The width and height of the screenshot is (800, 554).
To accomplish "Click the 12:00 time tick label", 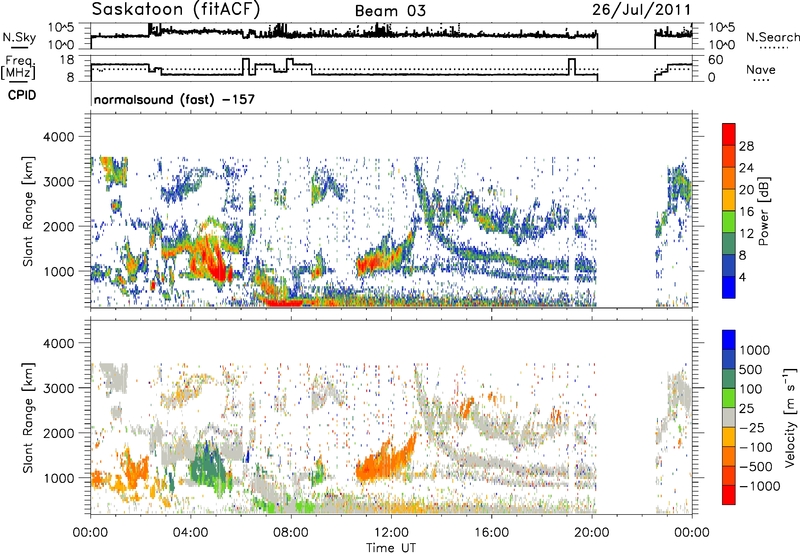I will click(391, 533).
